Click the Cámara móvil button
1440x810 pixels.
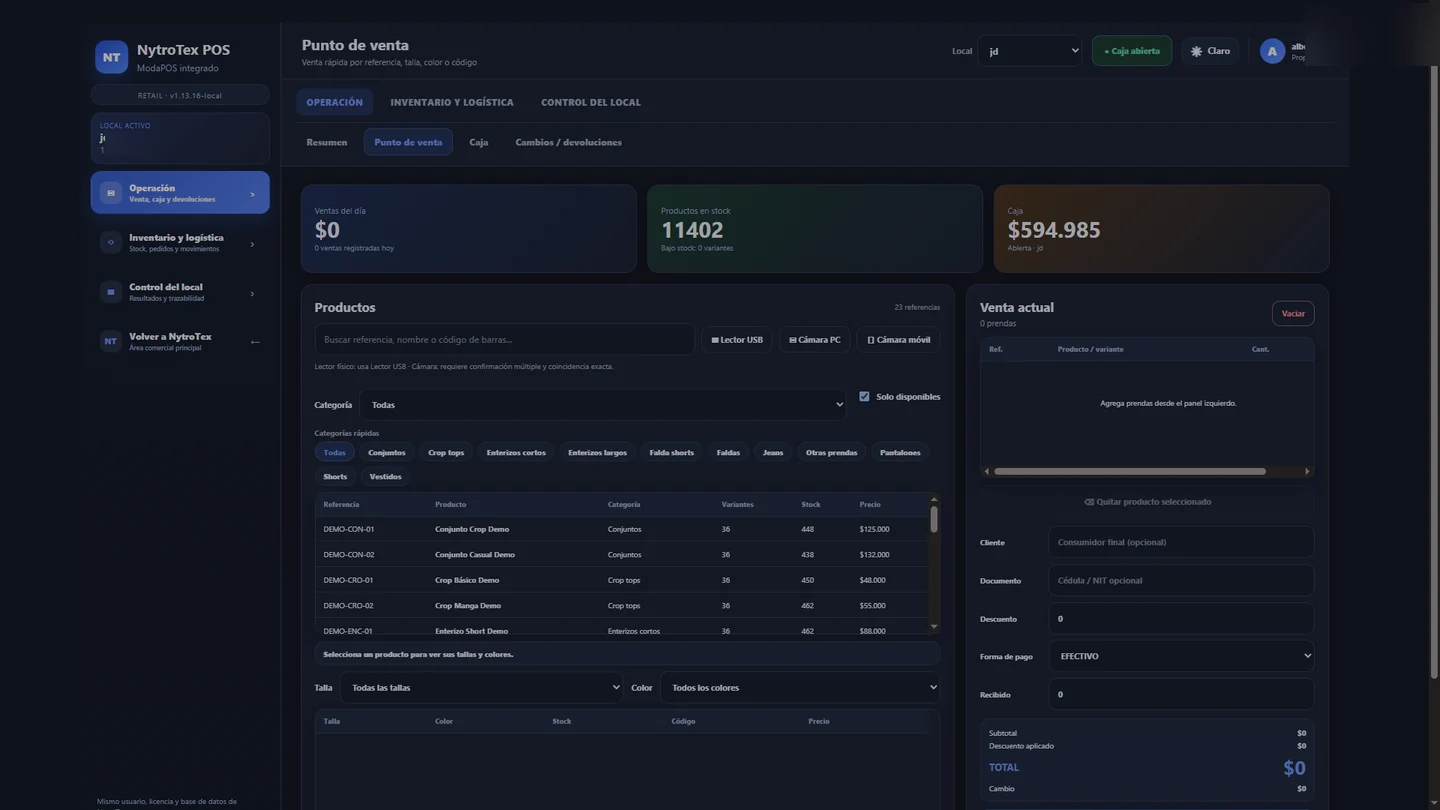tap(899, 340)
